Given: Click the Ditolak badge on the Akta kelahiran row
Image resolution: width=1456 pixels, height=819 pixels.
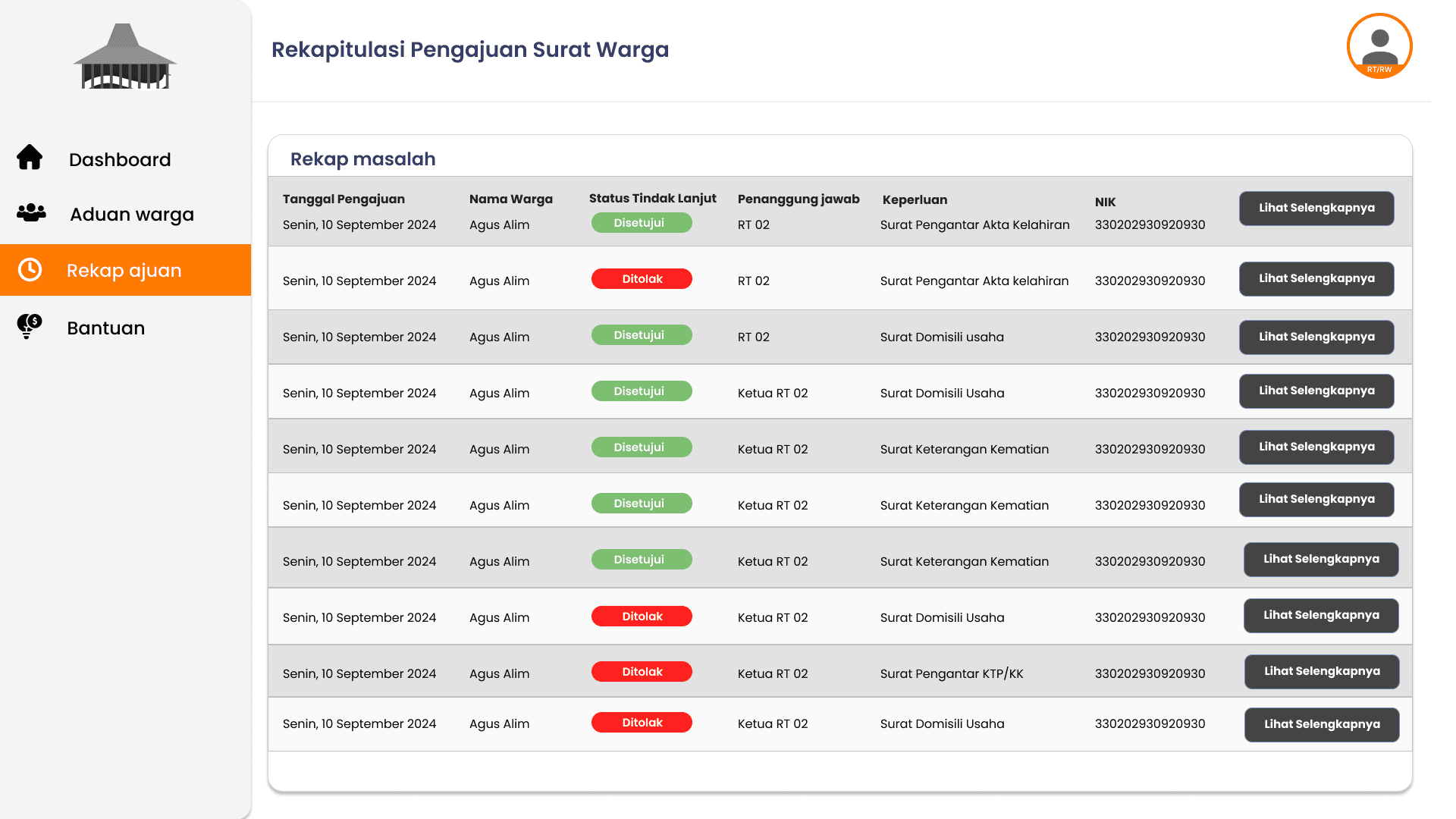Looking at the screenshot, I should 642,279.
